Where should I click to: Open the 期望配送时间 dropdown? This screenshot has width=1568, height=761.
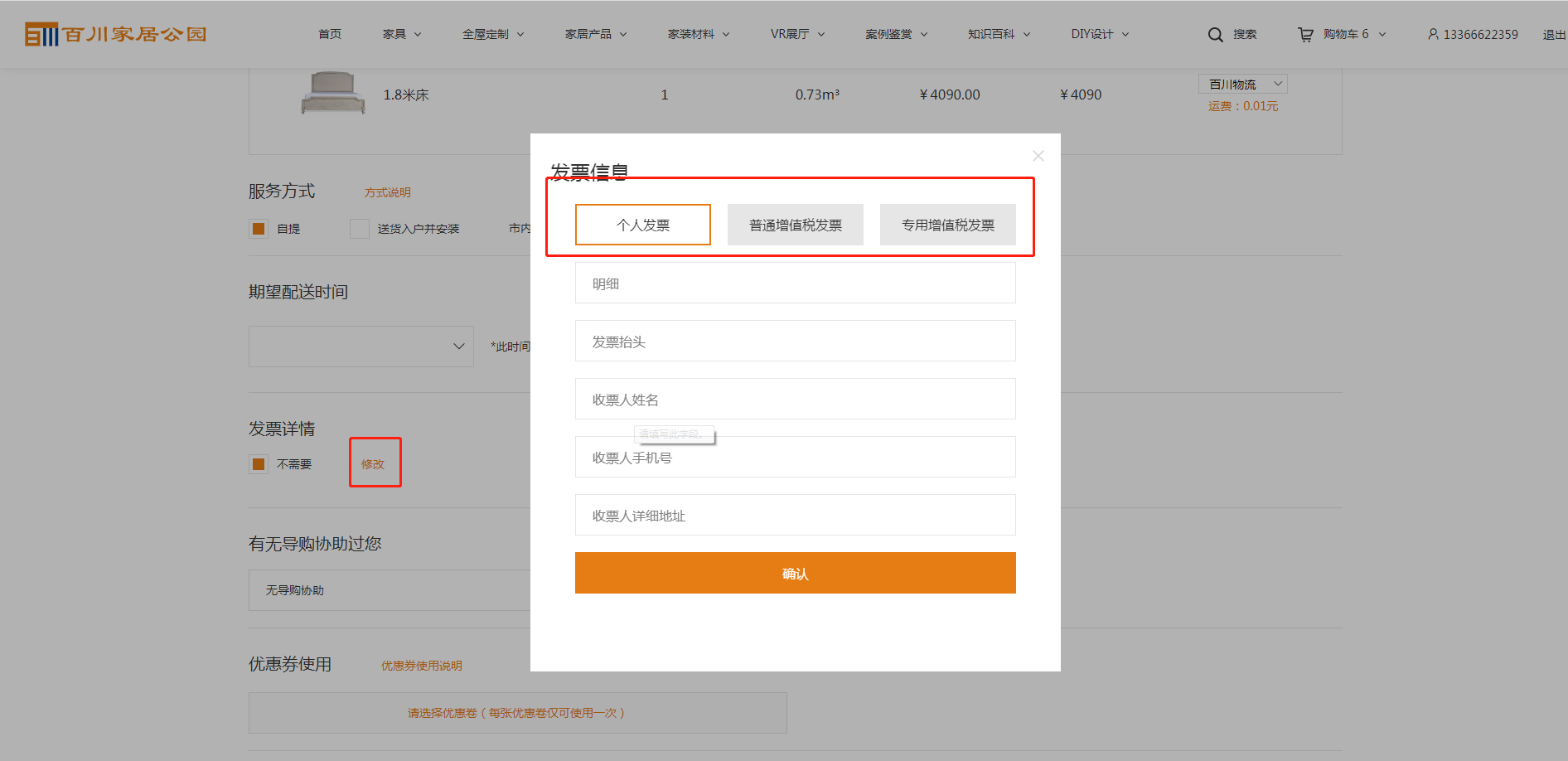(361, 347)
